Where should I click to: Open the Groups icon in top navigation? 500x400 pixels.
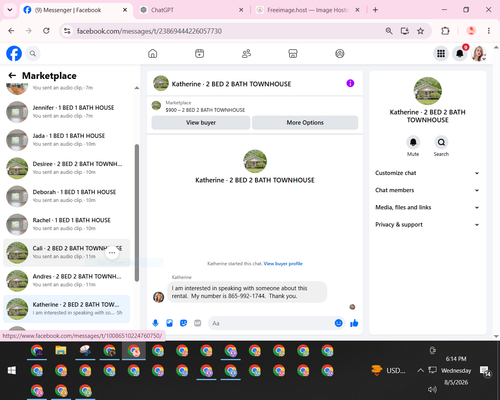click(x=340, y=53)
